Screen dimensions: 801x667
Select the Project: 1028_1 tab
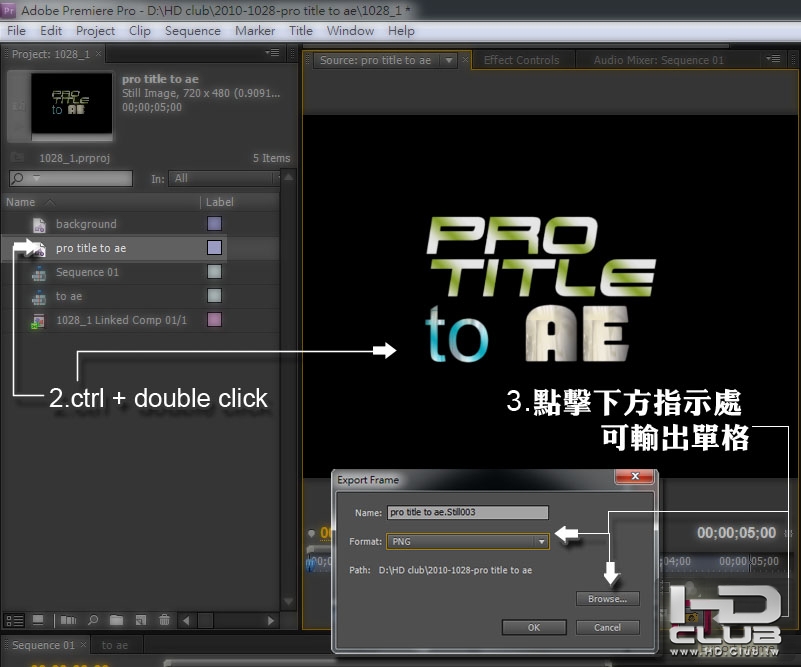[x=51, y=54]
